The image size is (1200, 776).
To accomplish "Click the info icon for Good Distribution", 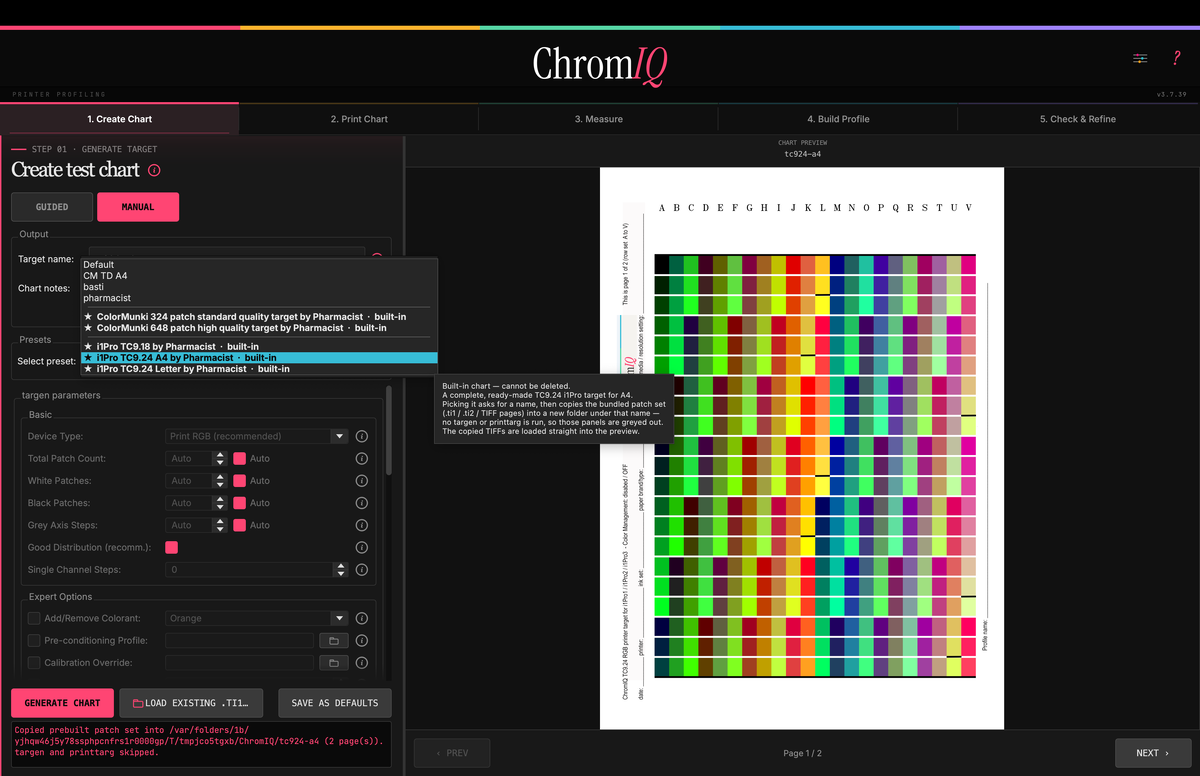I will pos(362,547).
